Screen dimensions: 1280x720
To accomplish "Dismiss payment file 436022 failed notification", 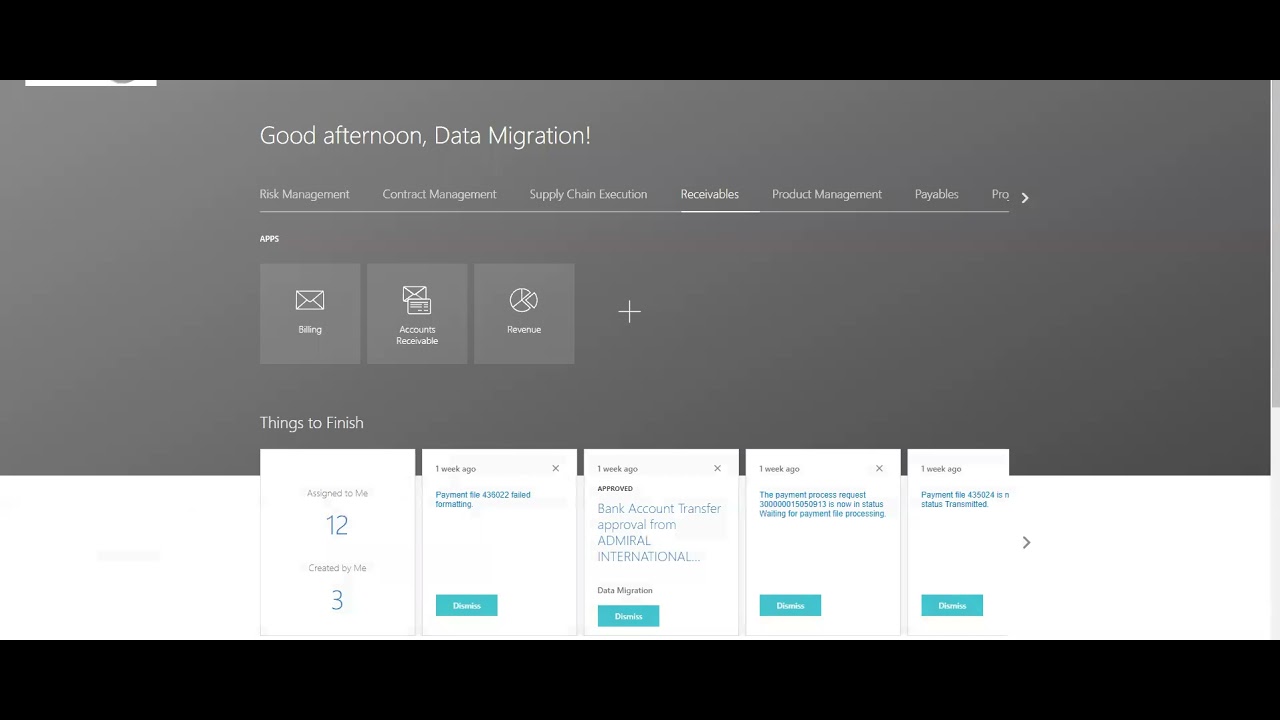I will 466,605.
